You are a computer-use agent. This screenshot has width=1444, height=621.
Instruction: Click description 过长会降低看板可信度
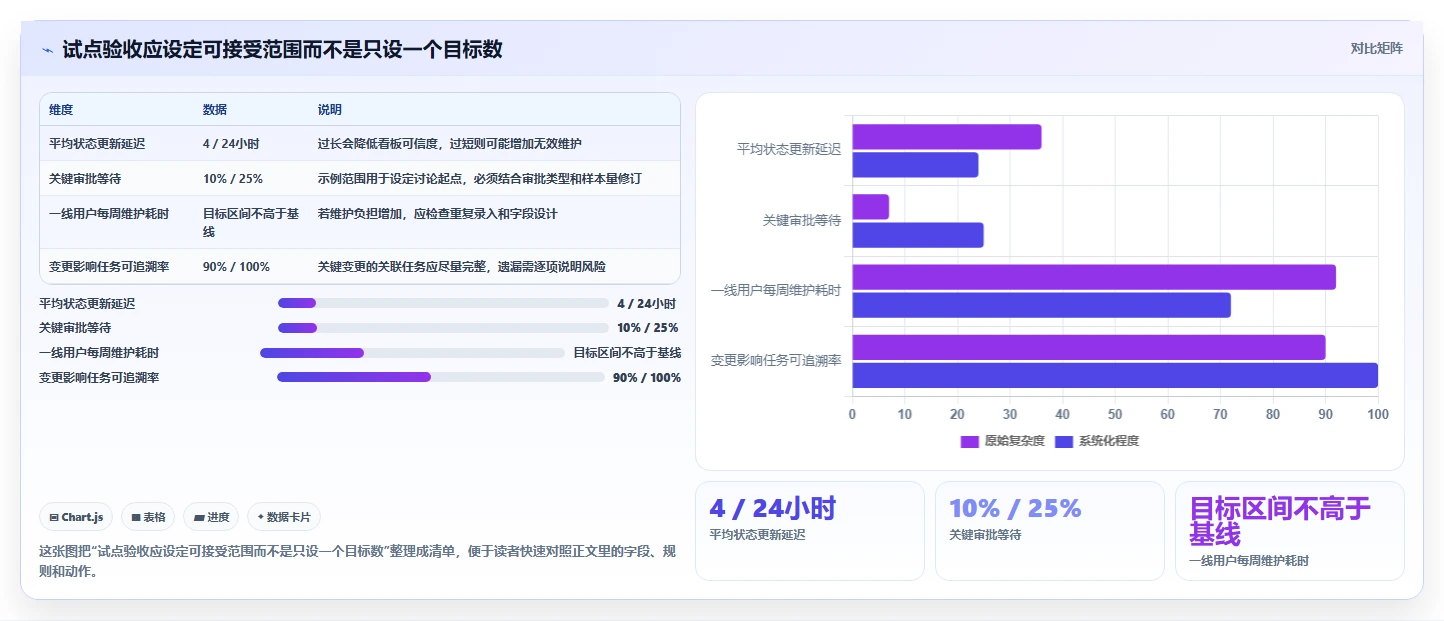(377, 144)
